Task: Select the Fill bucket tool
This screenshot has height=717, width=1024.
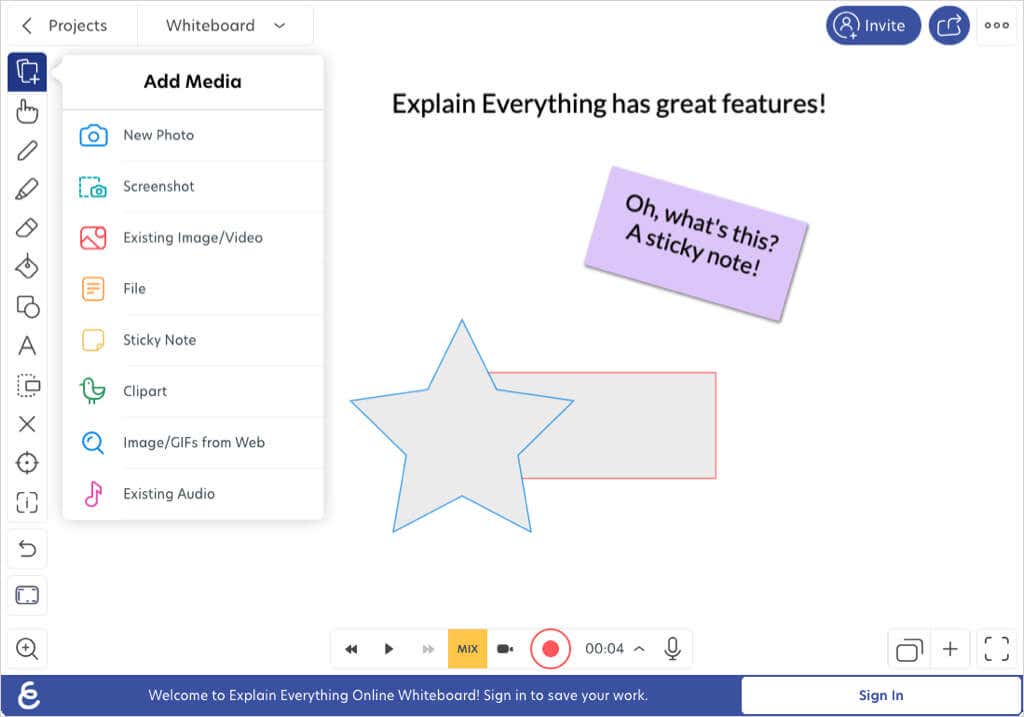Action: click(x=27, y=267)
